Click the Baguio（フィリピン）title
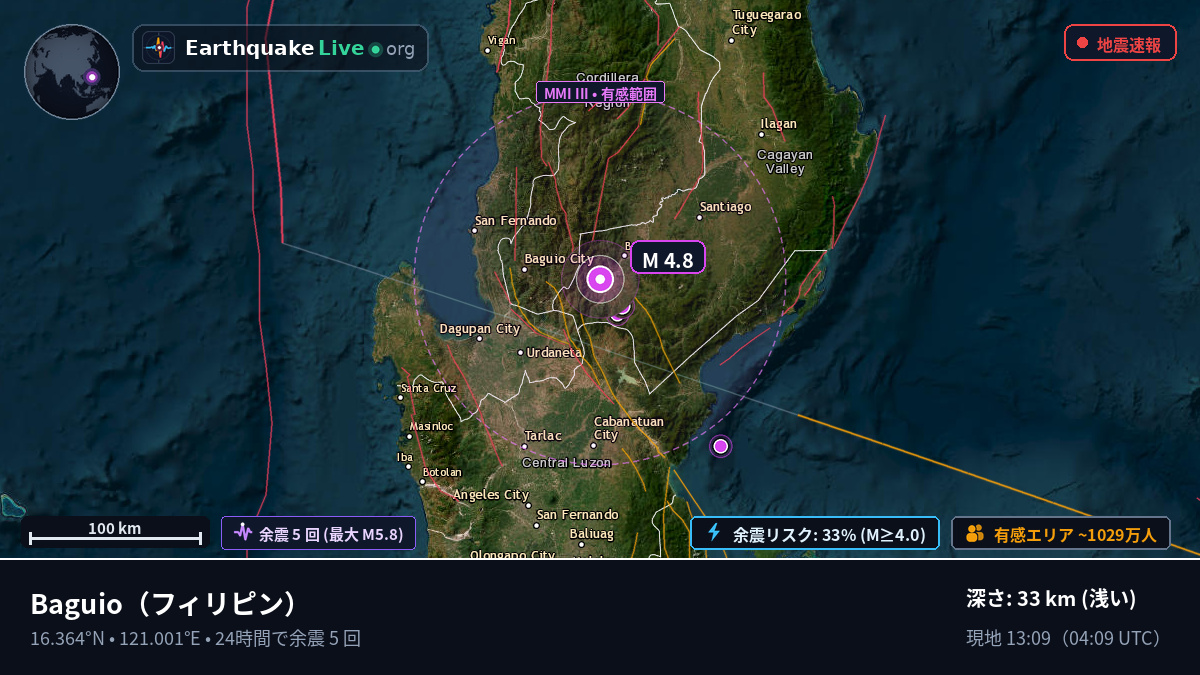Screen dimensions: 1200x675 [166, 604]
